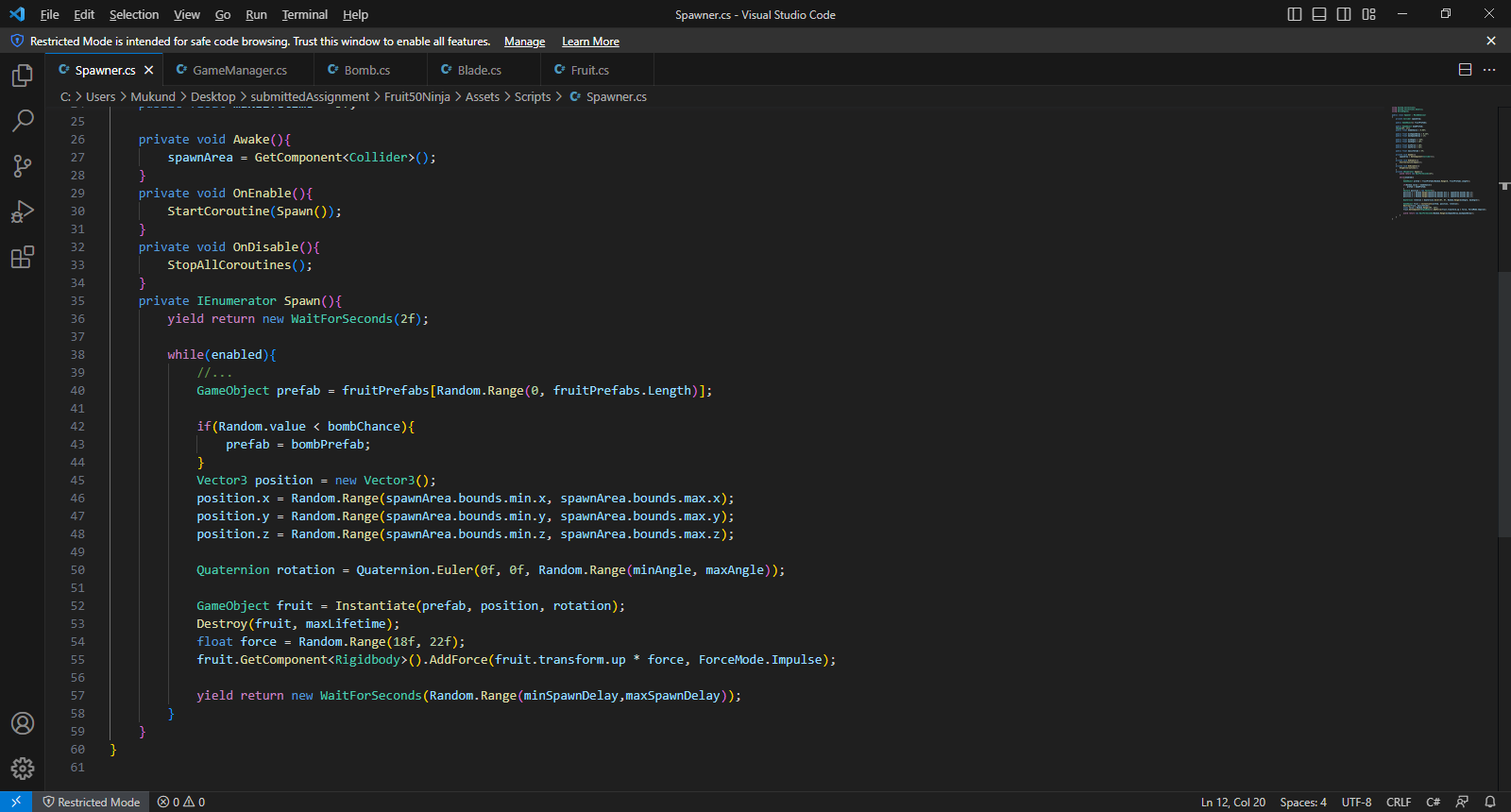This screenshot has height=812, width=1511.
Task: Open the Source Control view
Action: [x=23, y=166]
